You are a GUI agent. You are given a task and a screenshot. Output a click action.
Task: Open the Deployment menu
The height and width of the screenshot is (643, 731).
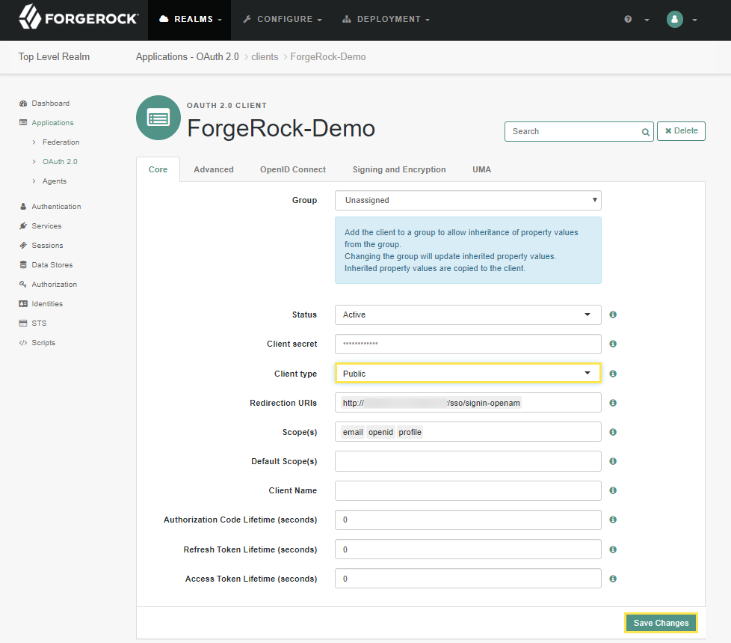[x=386, y=20]
